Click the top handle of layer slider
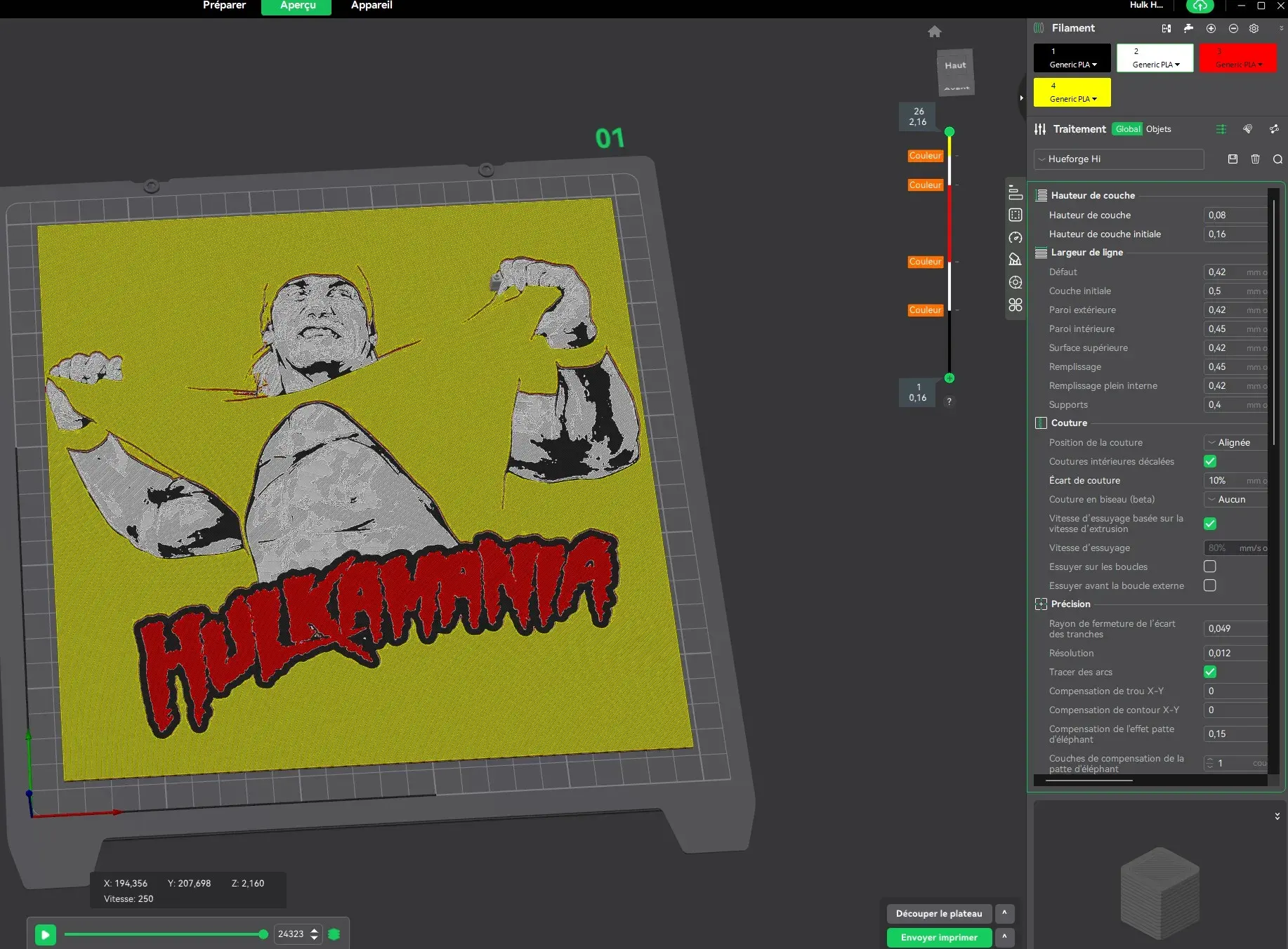The image size is (1288, 949). 949,131
